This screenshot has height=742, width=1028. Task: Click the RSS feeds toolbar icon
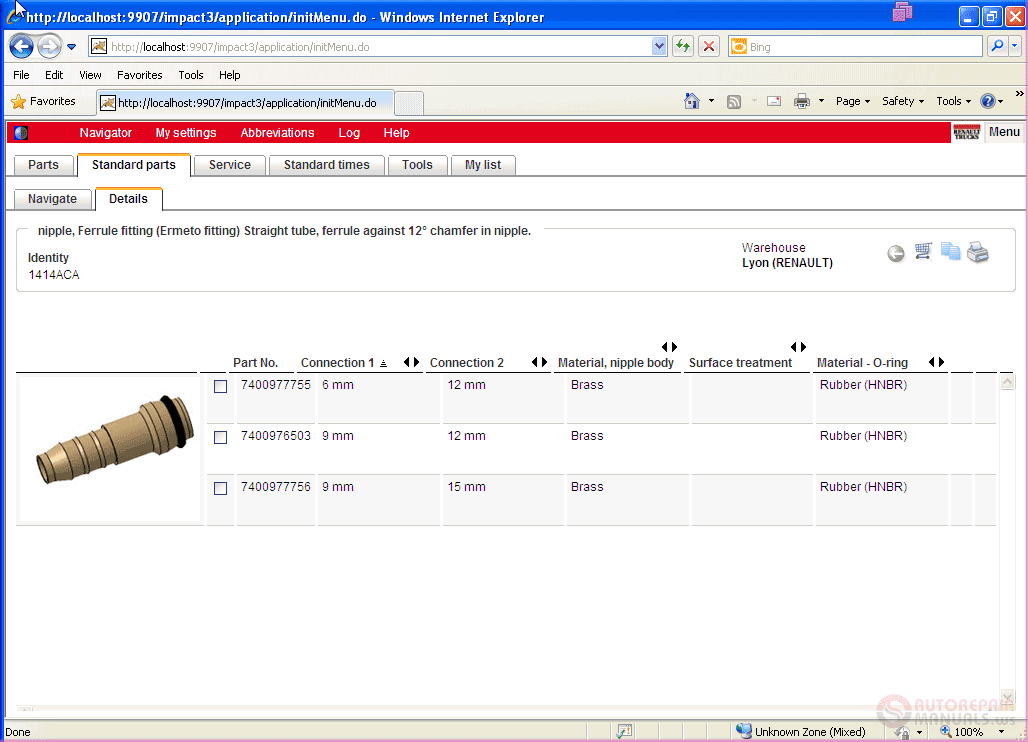(734, 102)
